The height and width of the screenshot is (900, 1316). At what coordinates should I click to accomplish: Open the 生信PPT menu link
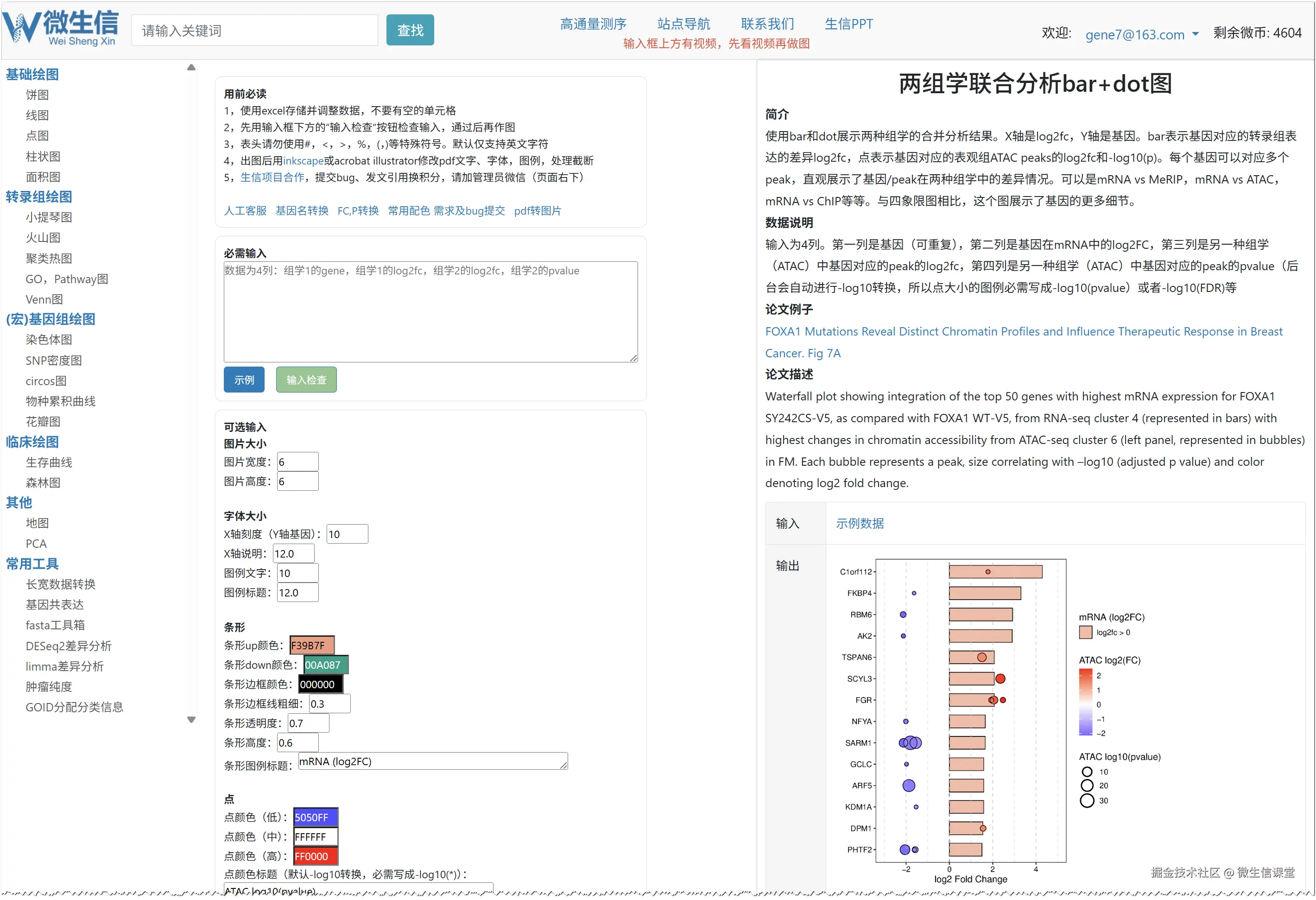pyautogui.click(x=848, y=24)
